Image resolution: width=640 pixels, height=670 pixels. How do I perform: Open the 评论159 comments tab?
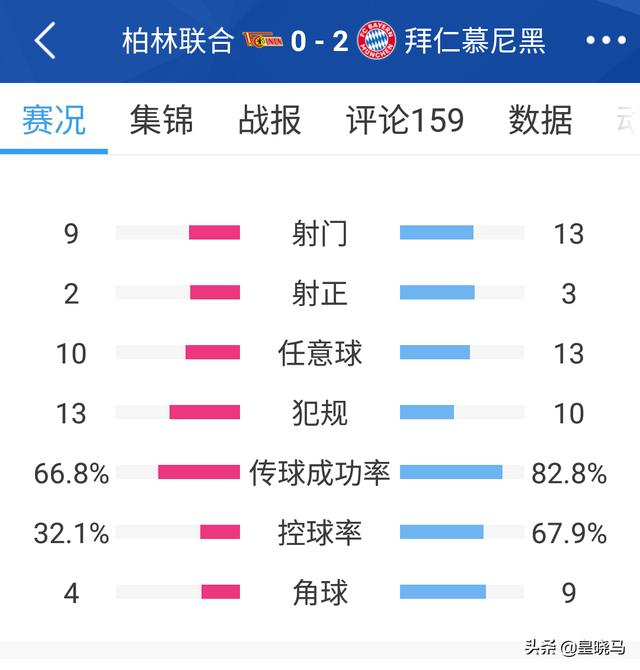coord(405,120)
